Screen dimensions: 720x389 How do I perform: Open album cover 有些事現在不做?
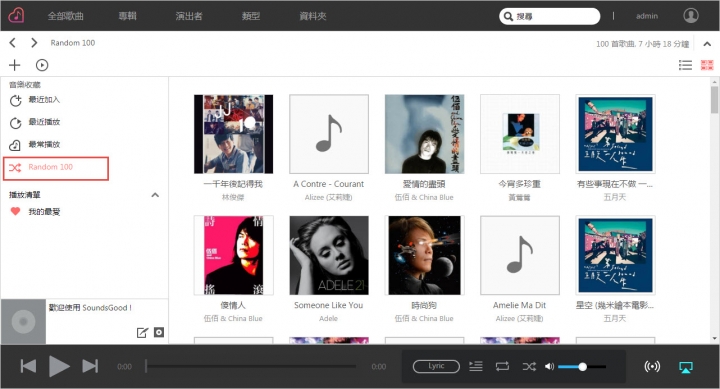615,134
